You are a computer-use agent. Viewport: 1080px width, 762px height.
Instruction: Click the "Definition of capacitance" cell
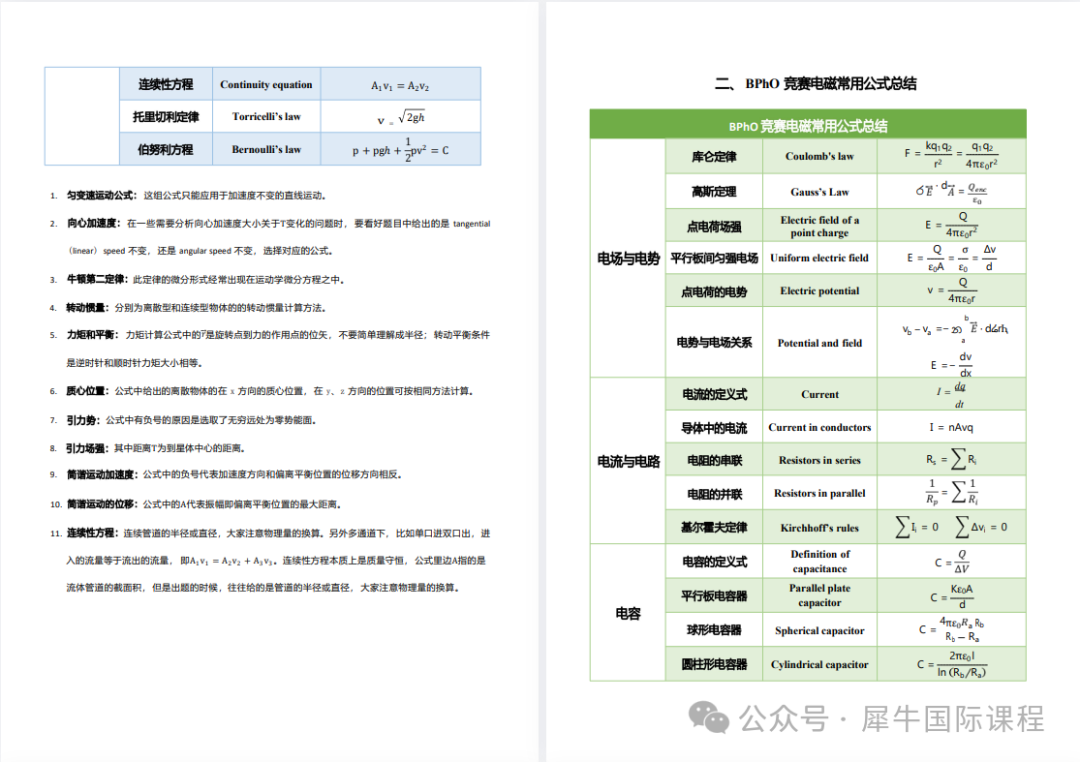[x=820, y=562]
